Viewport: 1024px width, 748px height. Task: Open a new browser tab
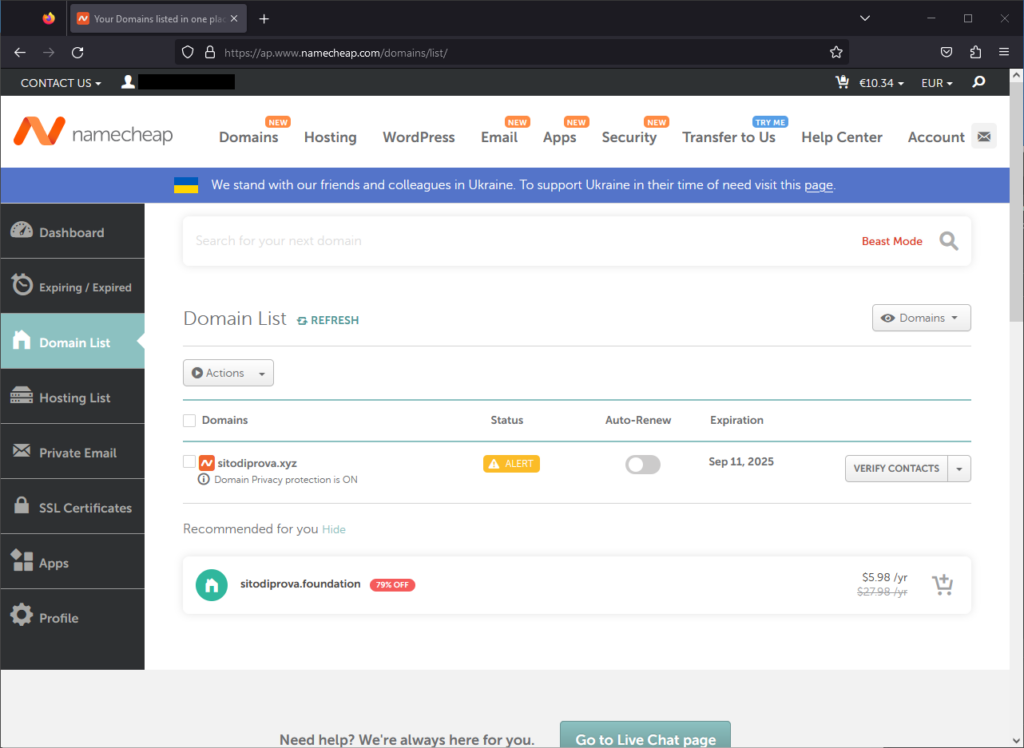coord(264,19)
